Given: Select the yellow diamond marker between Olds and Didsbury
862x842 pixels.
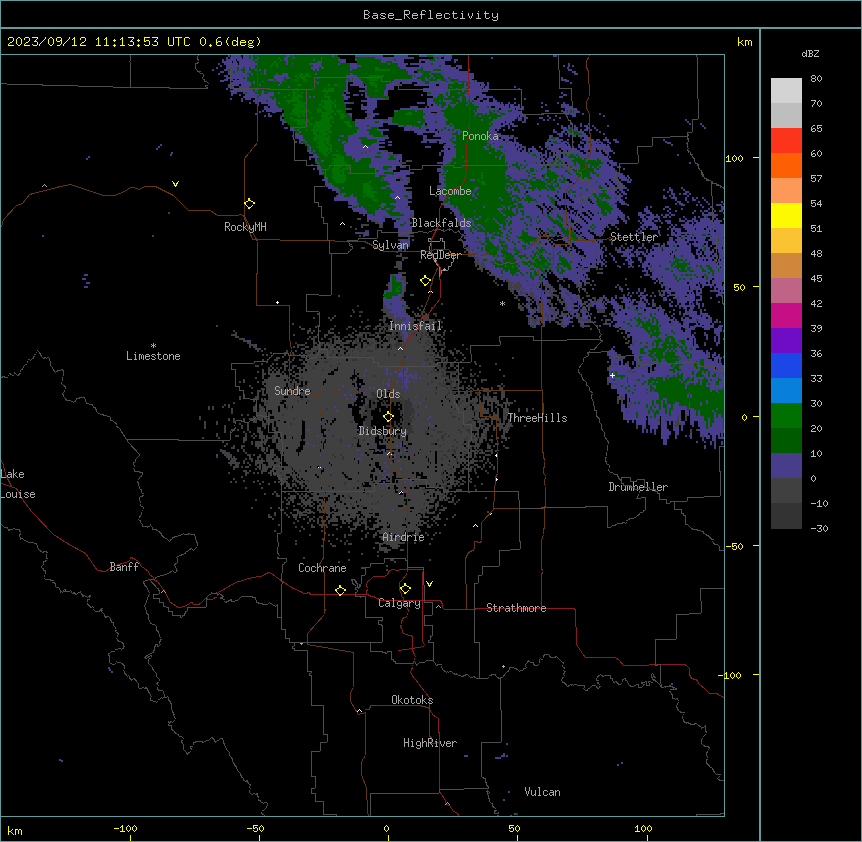Looking at the screenshot, I should click(x=388, y=416).
